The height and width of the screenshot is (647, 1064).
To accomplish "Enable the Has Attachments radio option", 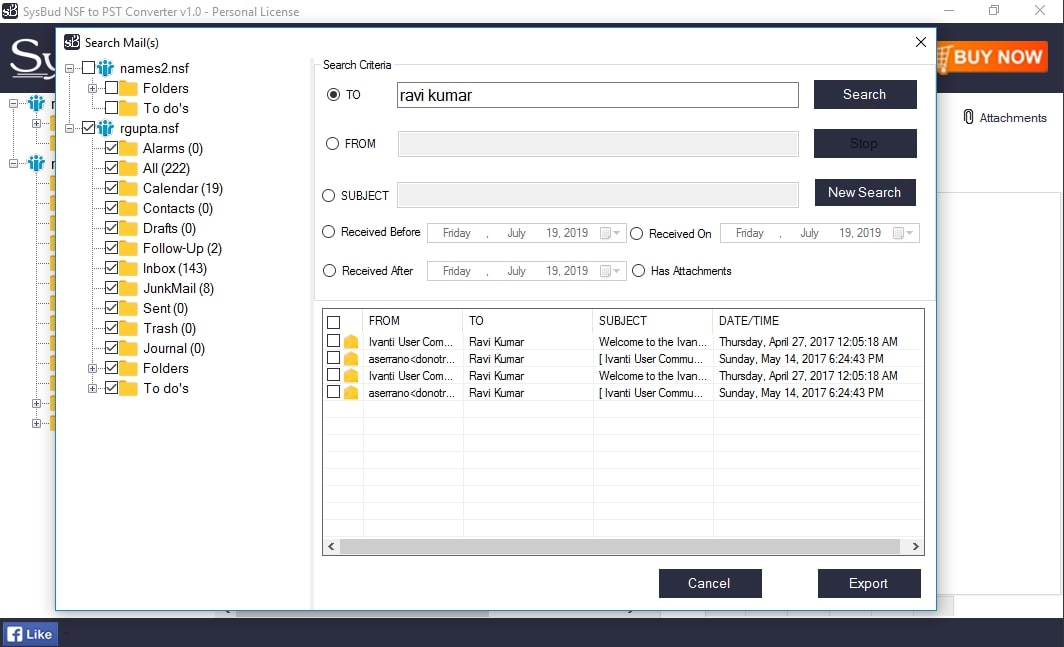I will [639, 271].
